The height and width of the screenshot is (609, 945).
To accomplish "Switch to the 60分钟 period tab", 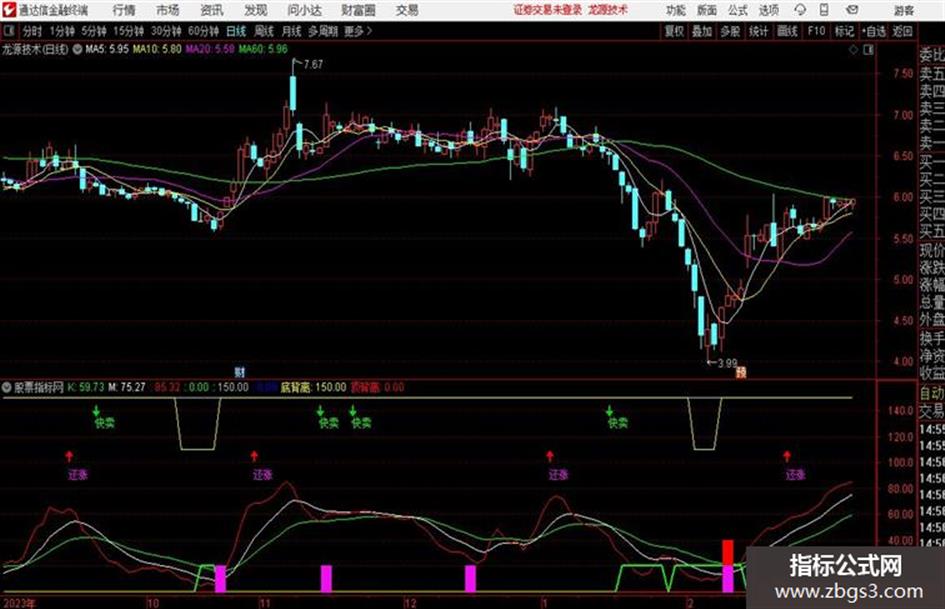I will pyautogui.click(x=203, y=31).
